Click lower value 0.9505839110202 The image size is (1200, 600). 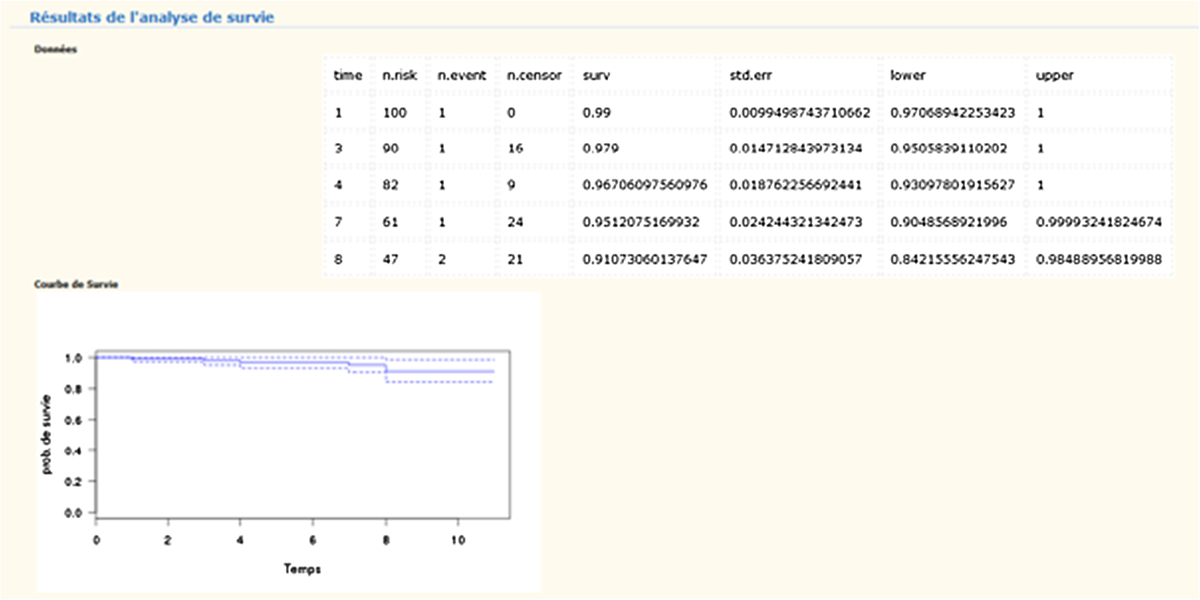pos(949,148)
